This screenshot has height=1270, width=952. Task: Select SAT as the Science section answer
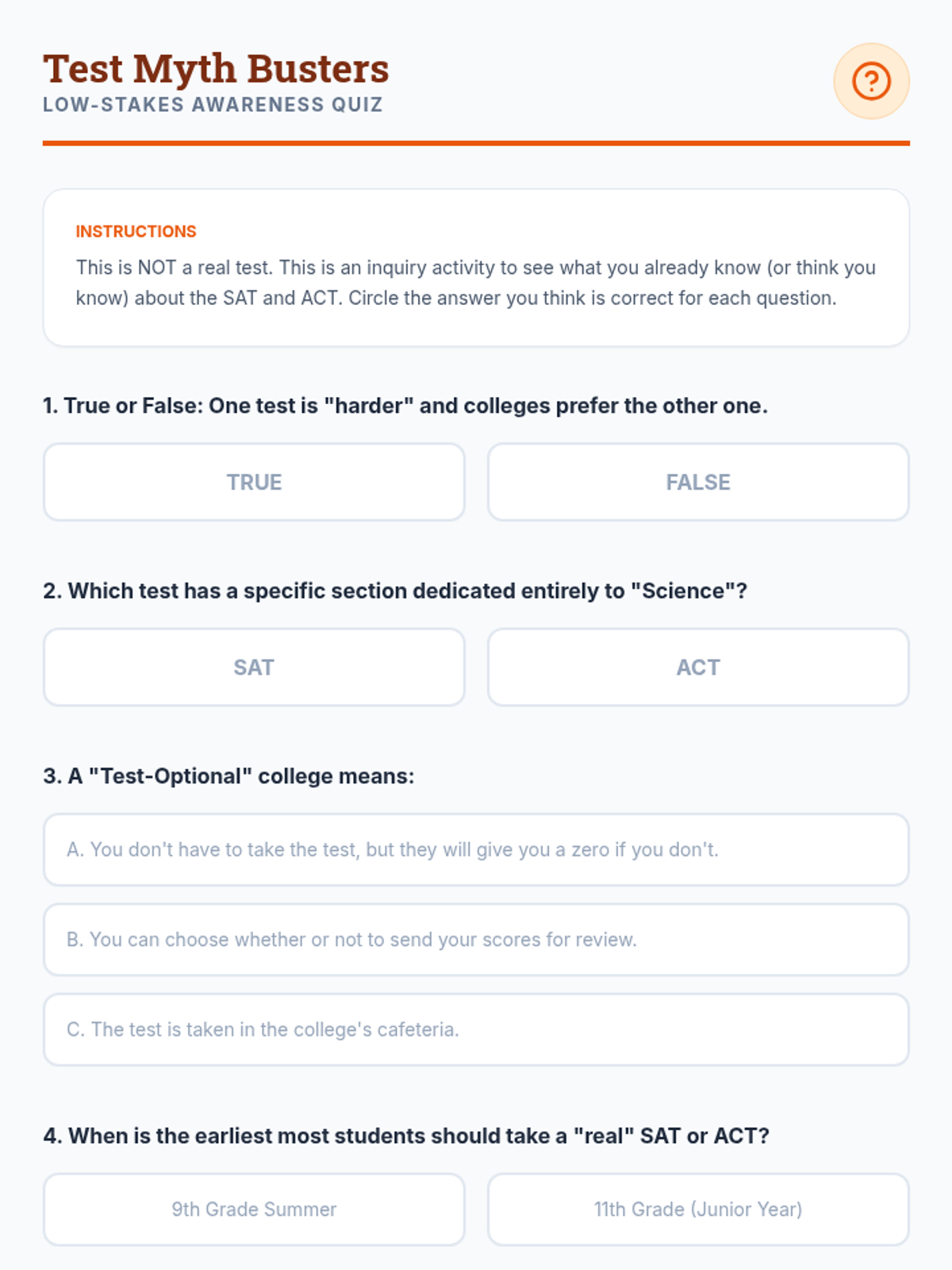(x=254, y=667)
